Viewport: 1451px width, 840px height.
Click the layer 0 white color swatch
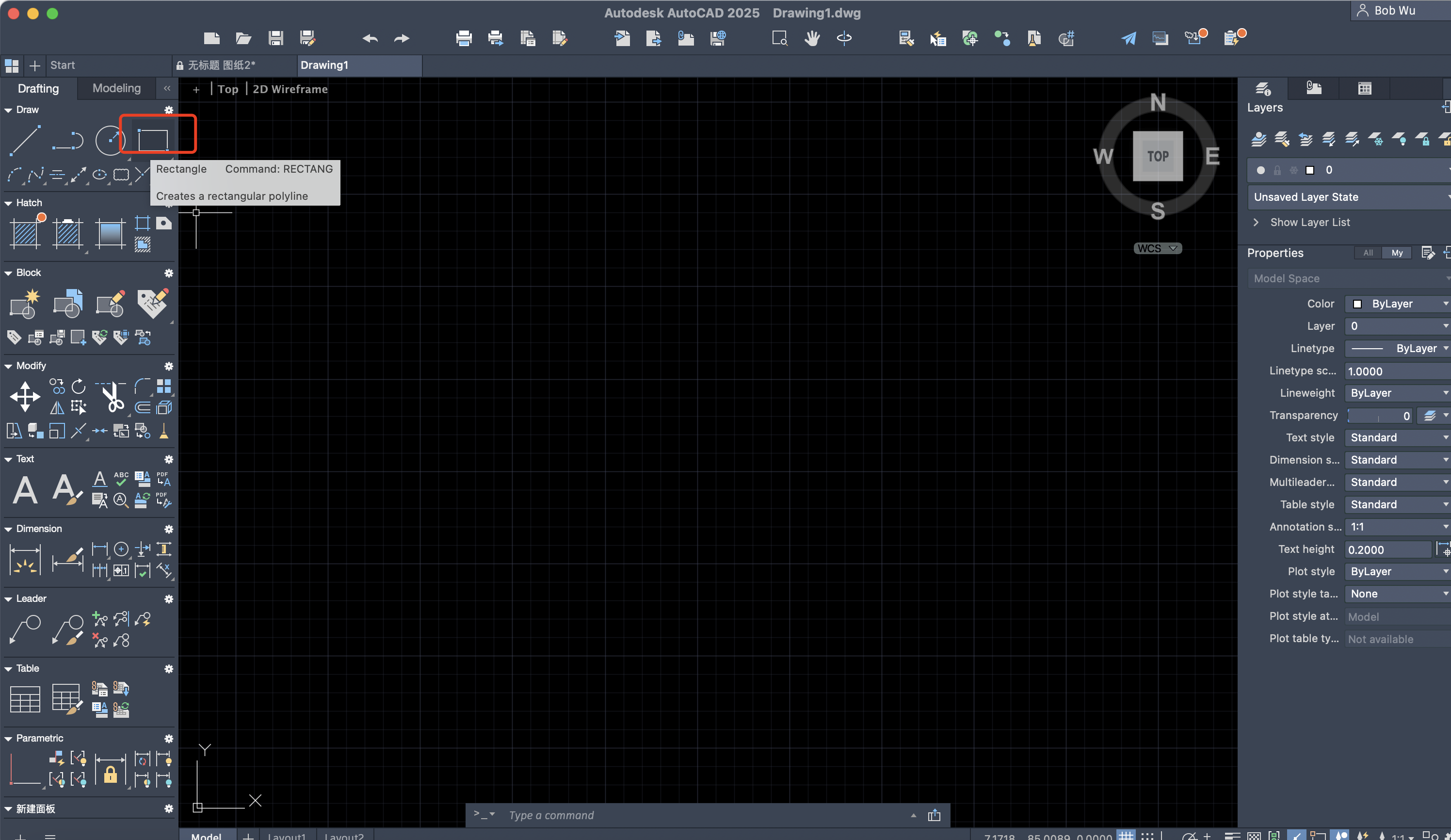pyautogui.click(x=1310, y=170)
